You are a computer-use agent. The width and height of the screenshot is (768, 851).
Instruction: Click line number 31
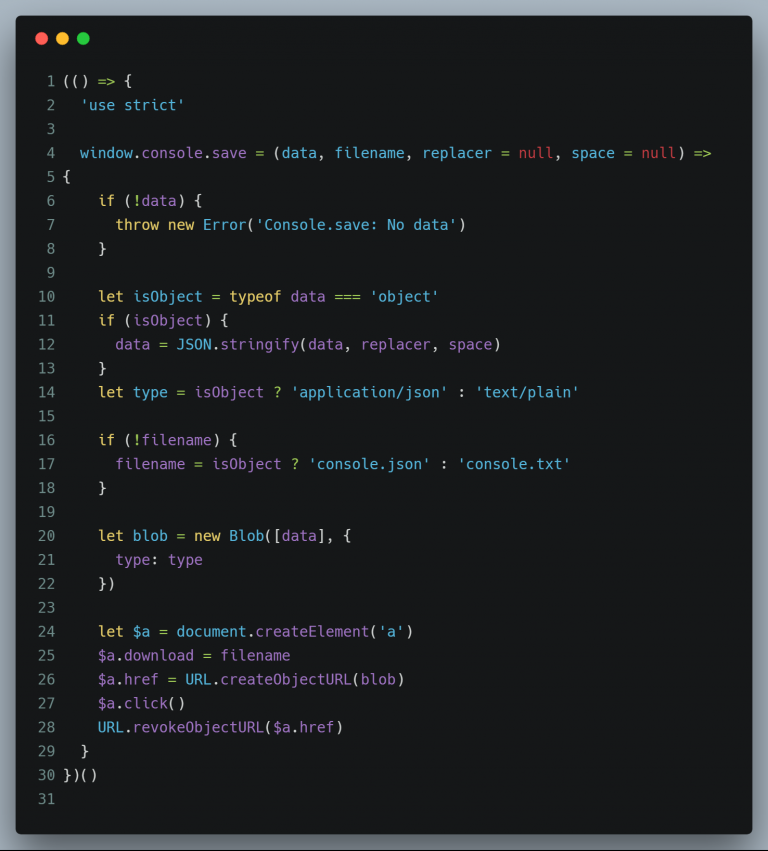tap(47, 799)
